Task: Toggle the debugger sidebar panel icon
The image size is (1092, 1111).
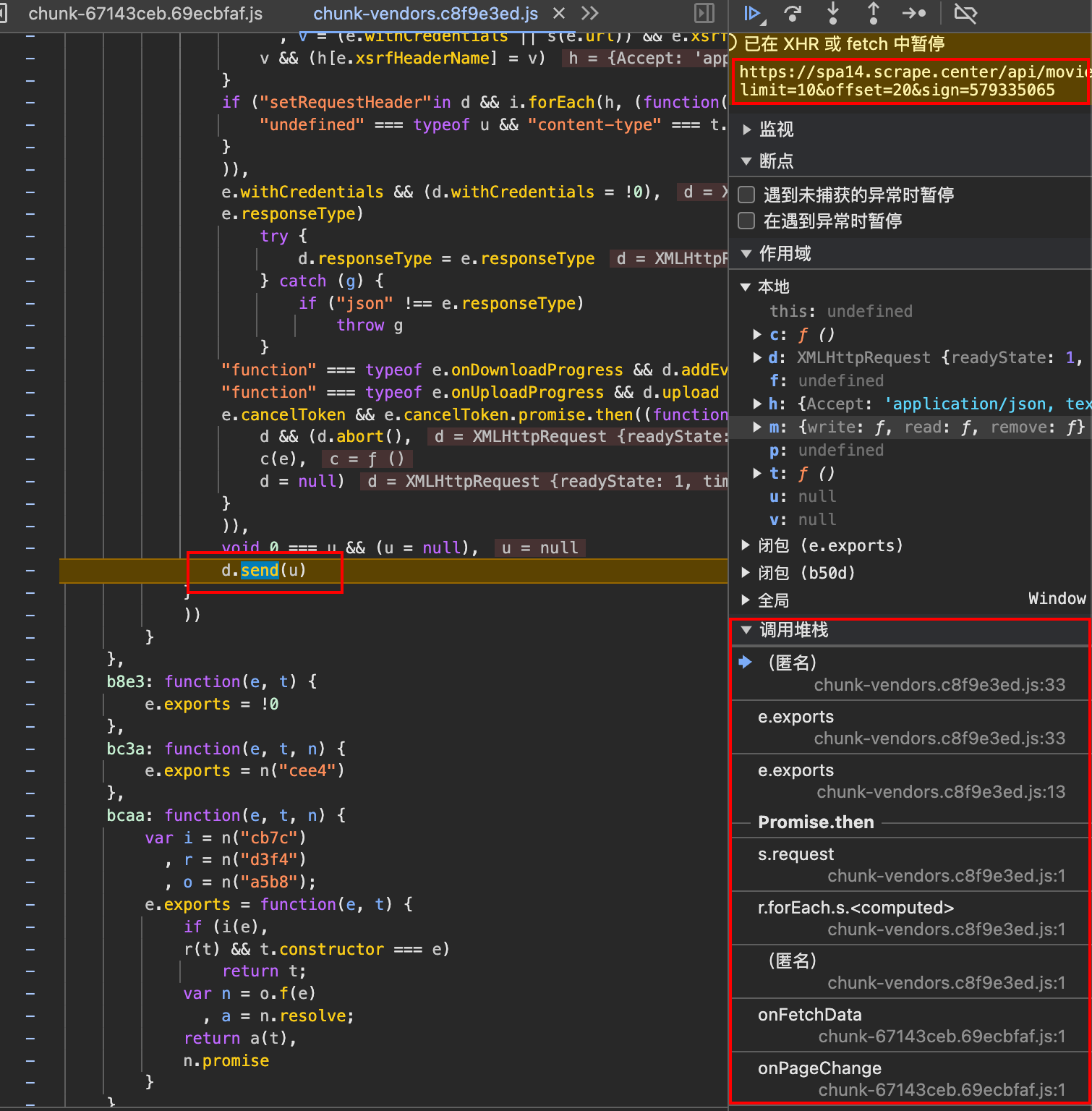Action: coord(704,13)
